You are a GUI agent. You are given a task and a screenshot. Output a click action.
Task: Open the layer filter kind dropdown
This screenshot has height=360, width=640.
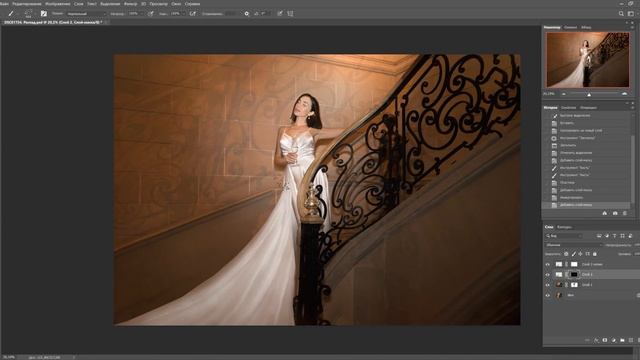tap(564, 236)
